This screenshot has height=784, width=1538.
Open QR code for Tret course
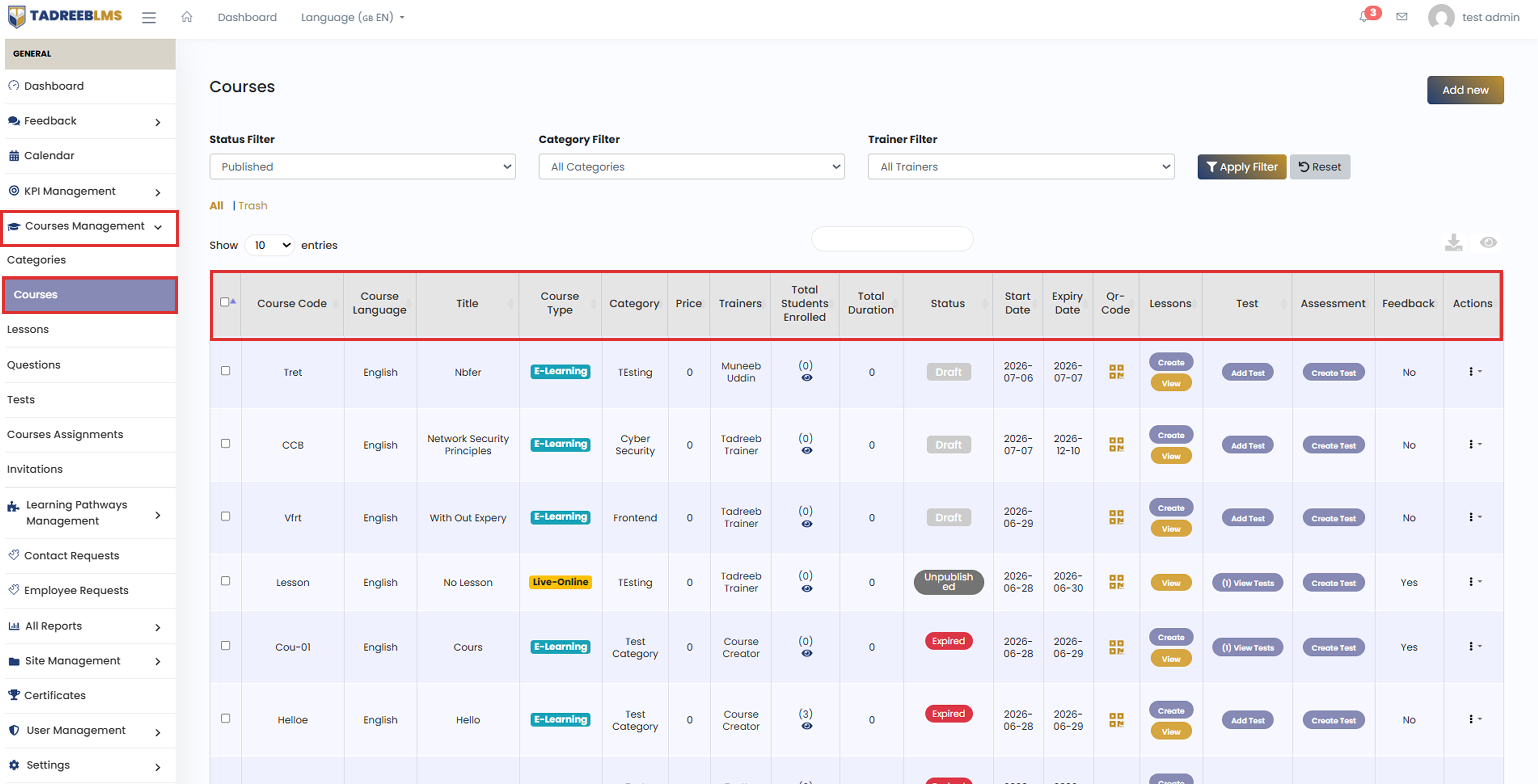(x=1116, y=372)
